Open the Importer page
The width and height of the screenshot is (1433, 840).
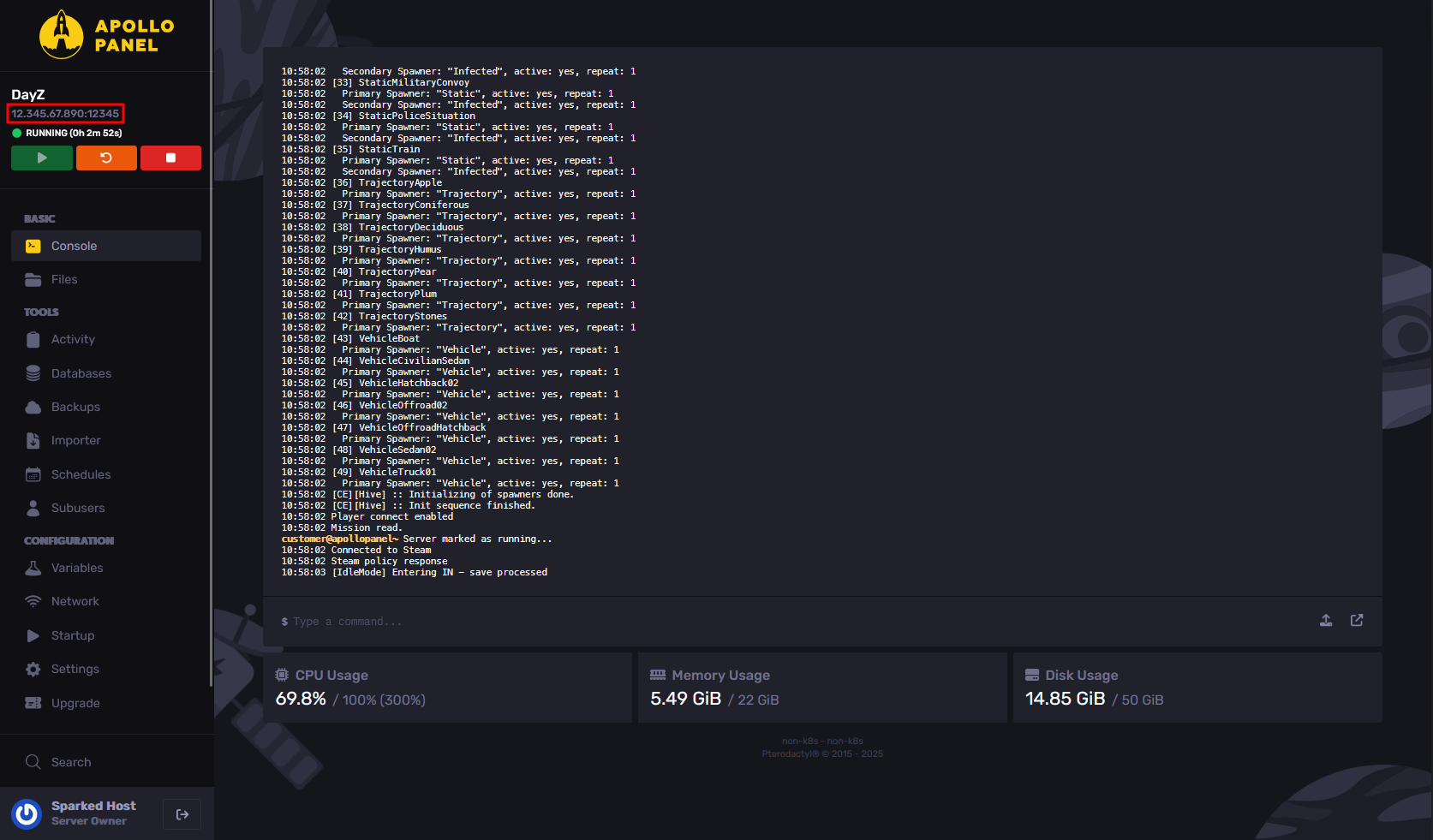106,440
